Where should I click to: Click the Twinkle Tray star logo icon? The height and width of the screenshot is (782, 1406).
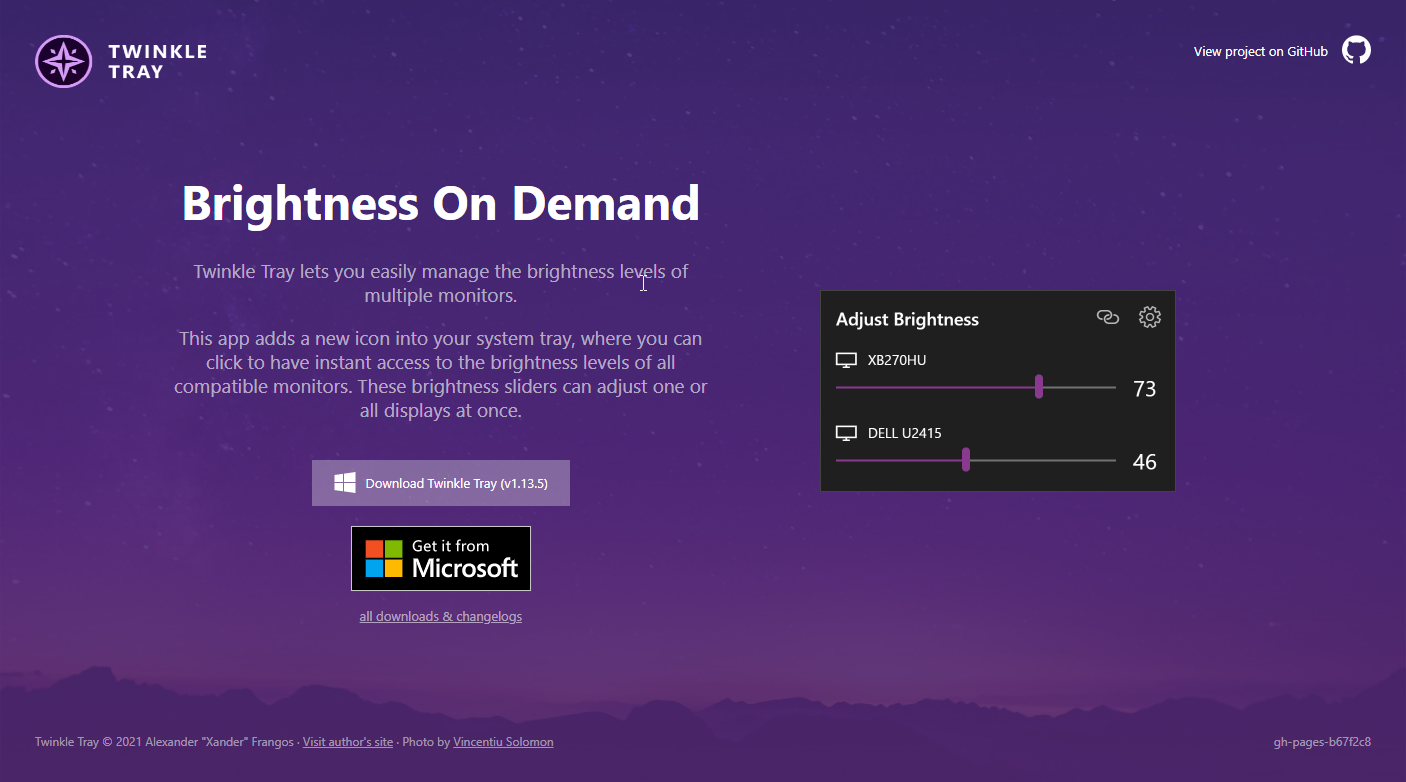(x=63, y=61)
